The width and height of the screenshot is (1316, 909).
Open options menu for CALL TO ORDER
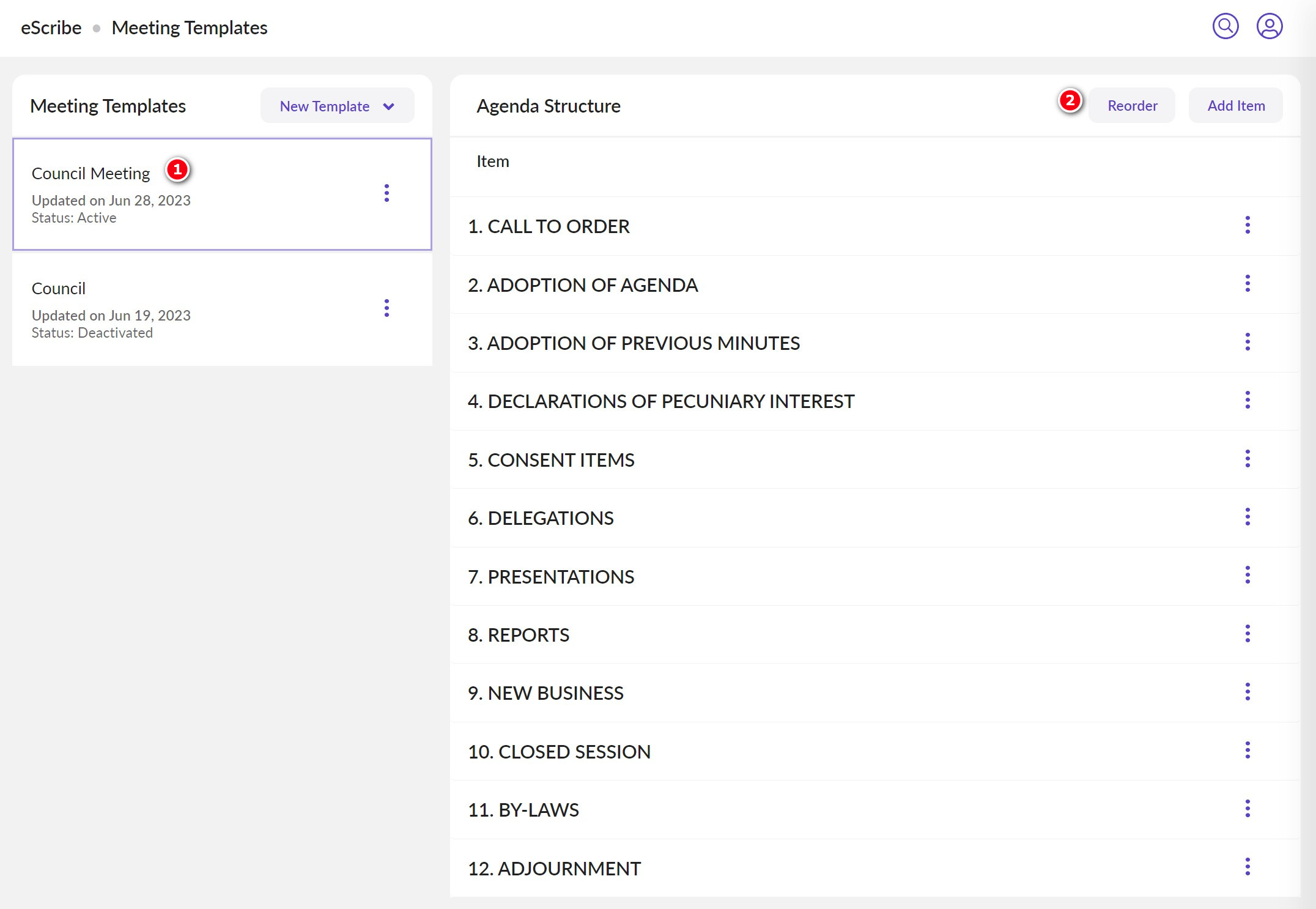(x=1247, y=225)
